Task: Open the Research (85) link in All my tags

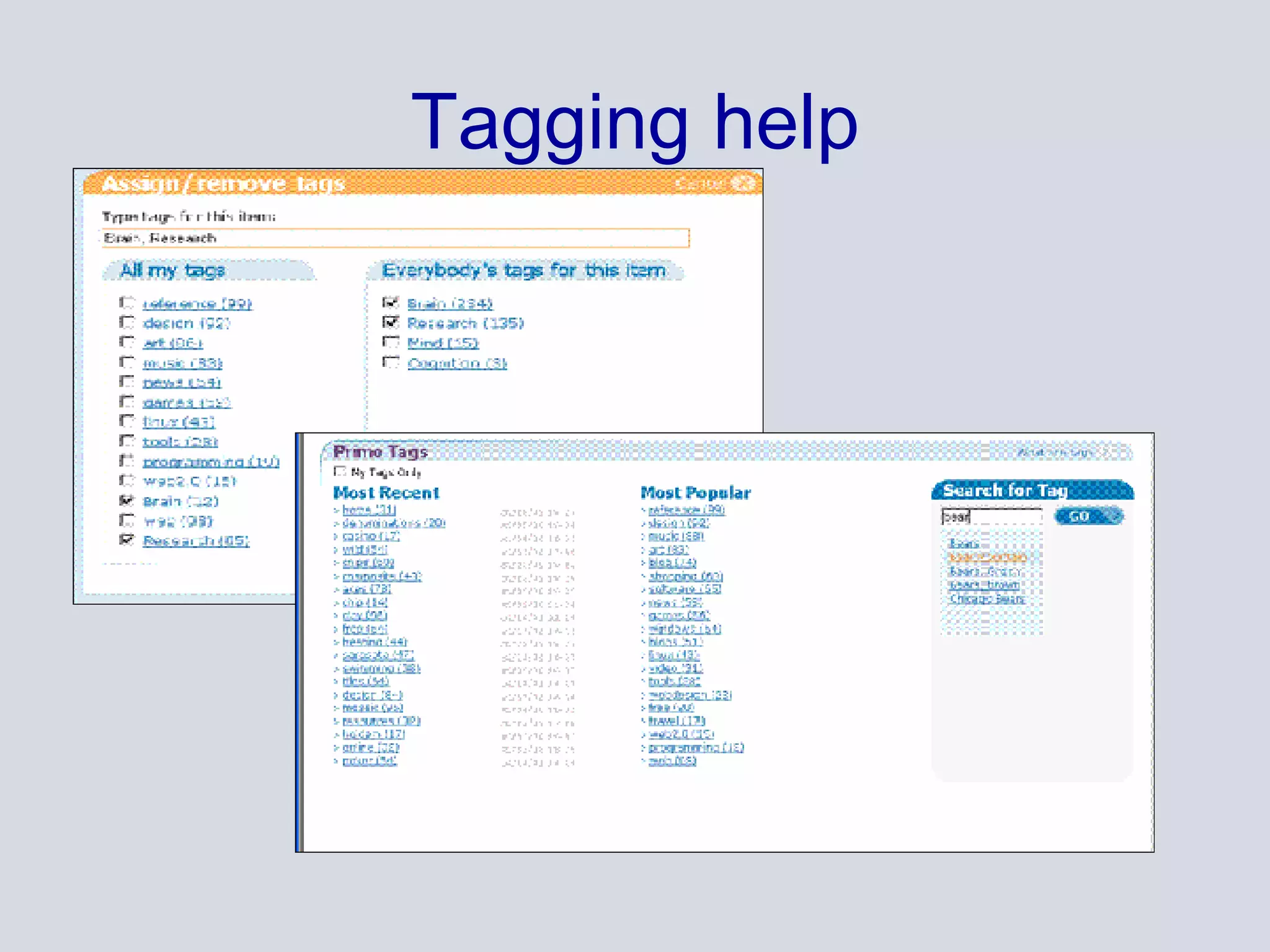Action: tap(196, 541)
